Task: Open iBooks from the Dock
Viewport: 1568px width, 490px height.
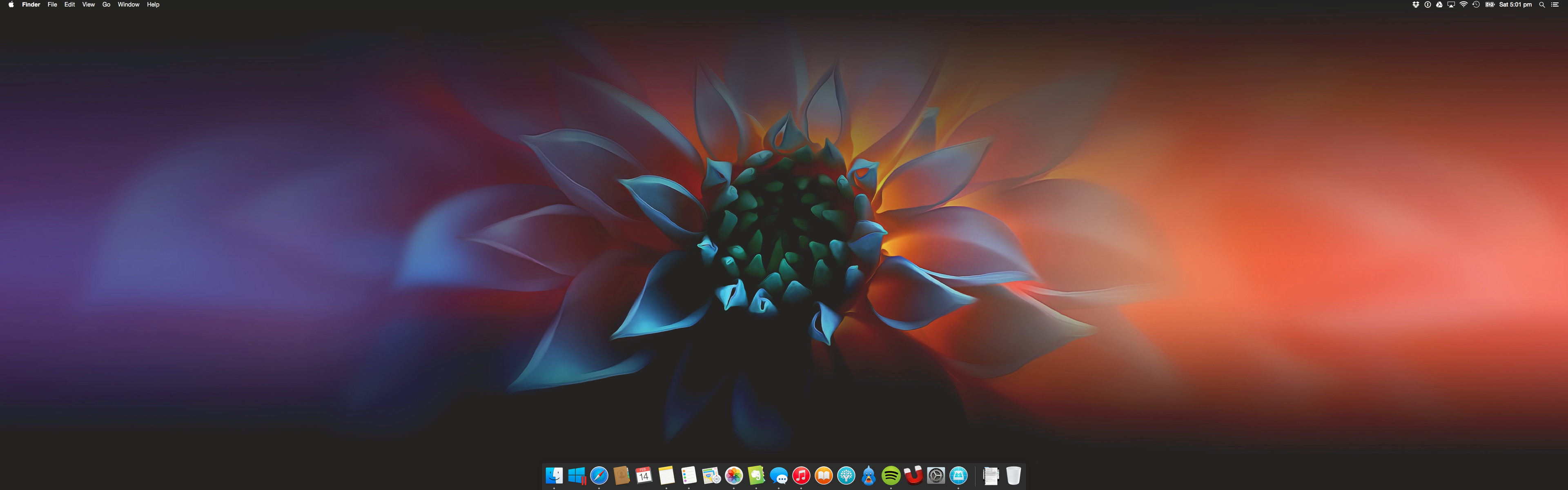Action: (824, 475)
